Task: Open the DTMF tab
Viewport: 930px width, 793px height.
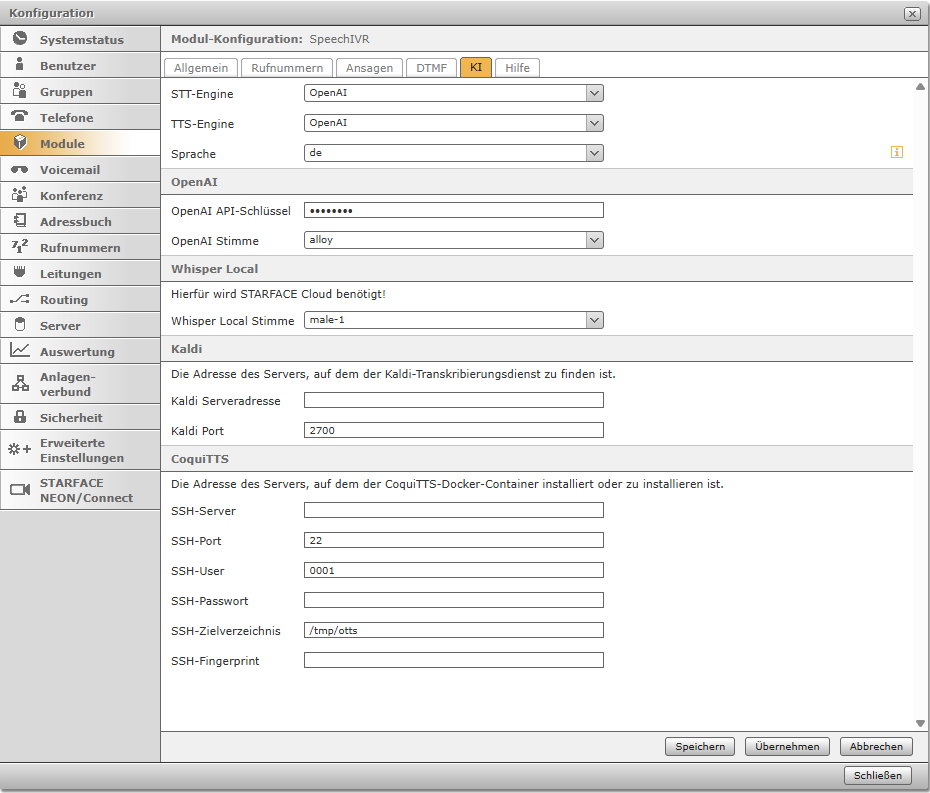Action: 432,68
